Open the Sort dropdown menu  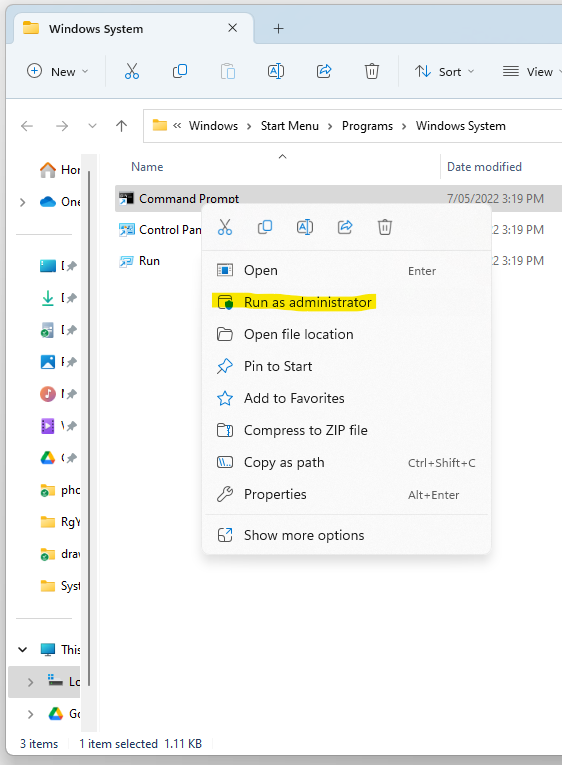444,71
